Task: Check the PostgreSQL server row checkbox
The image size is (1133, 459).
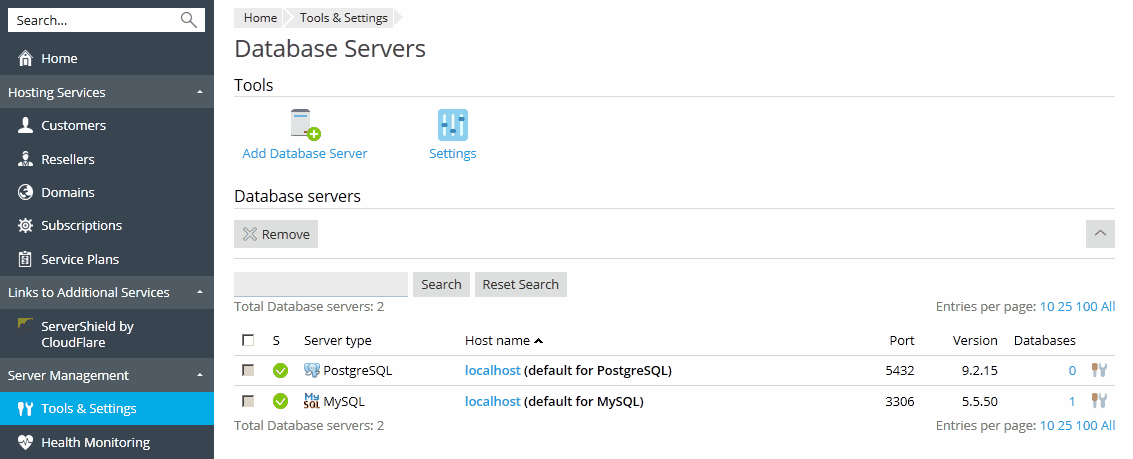Action: tap(248, 371)
